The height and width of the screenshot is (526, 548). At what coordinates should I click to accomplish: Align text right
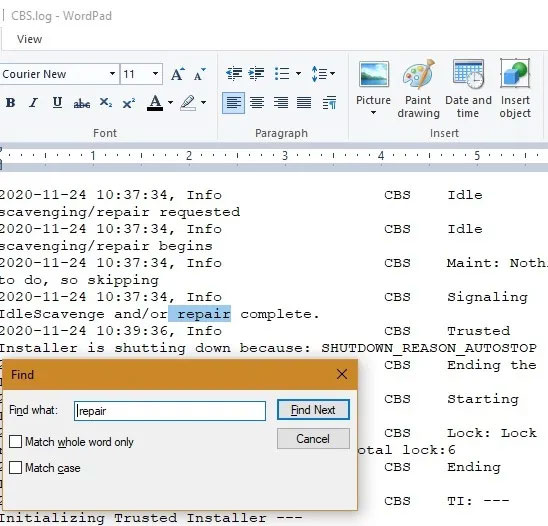(281, 103)
